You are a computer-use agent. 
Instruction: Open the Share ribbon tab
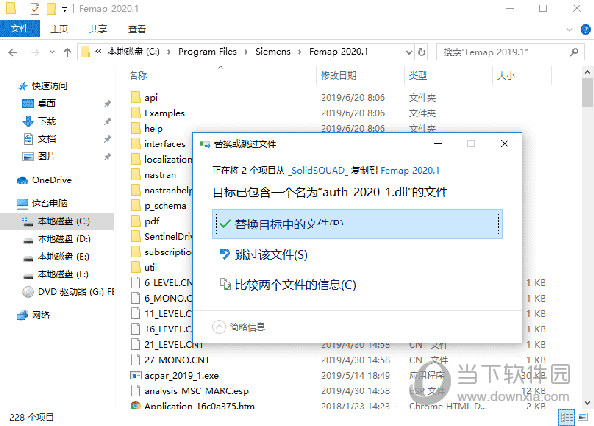98,29
